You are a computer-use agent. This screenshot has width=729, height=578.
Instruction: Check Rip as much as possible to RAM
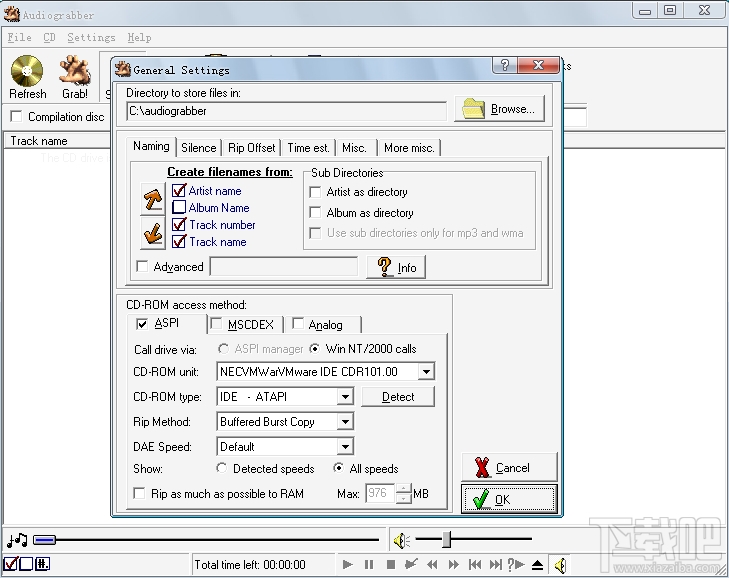coord(139,493)
